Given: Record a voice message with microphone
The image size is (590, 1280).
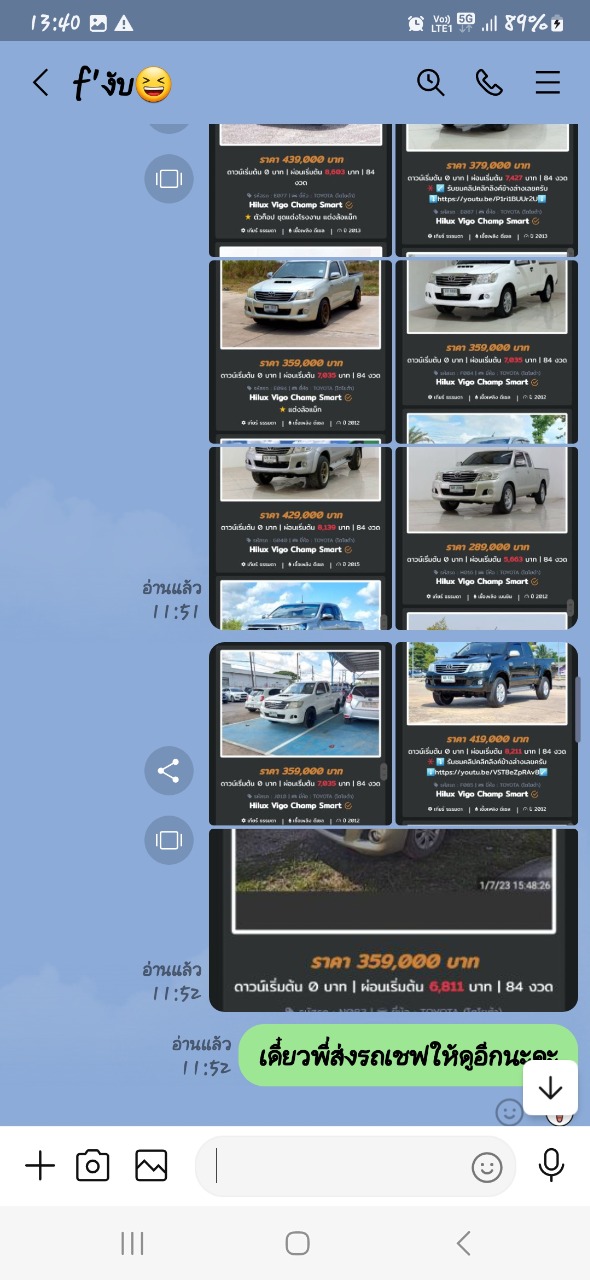Looking at the screenshot, I should [551, 1166].
